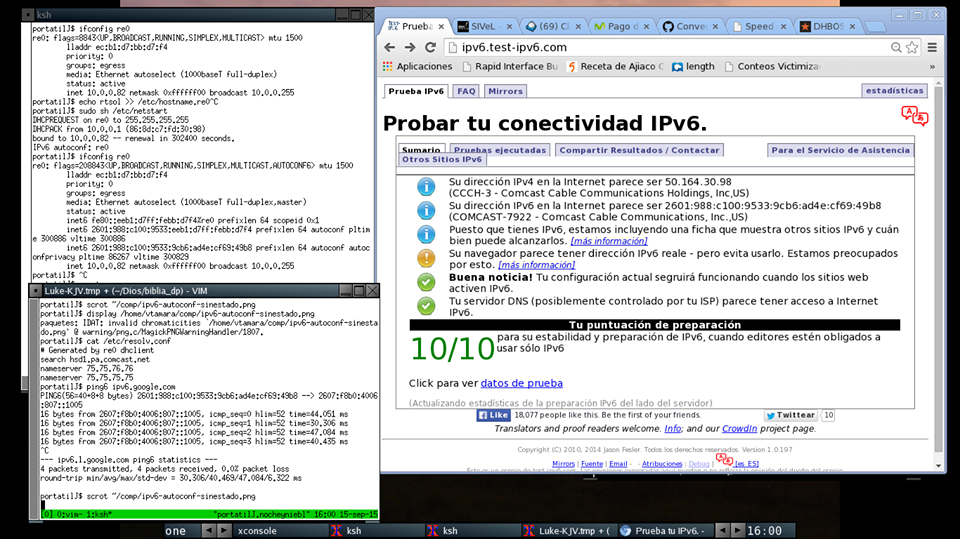
Task: Go forward in the browser
Action: (410, 47)
